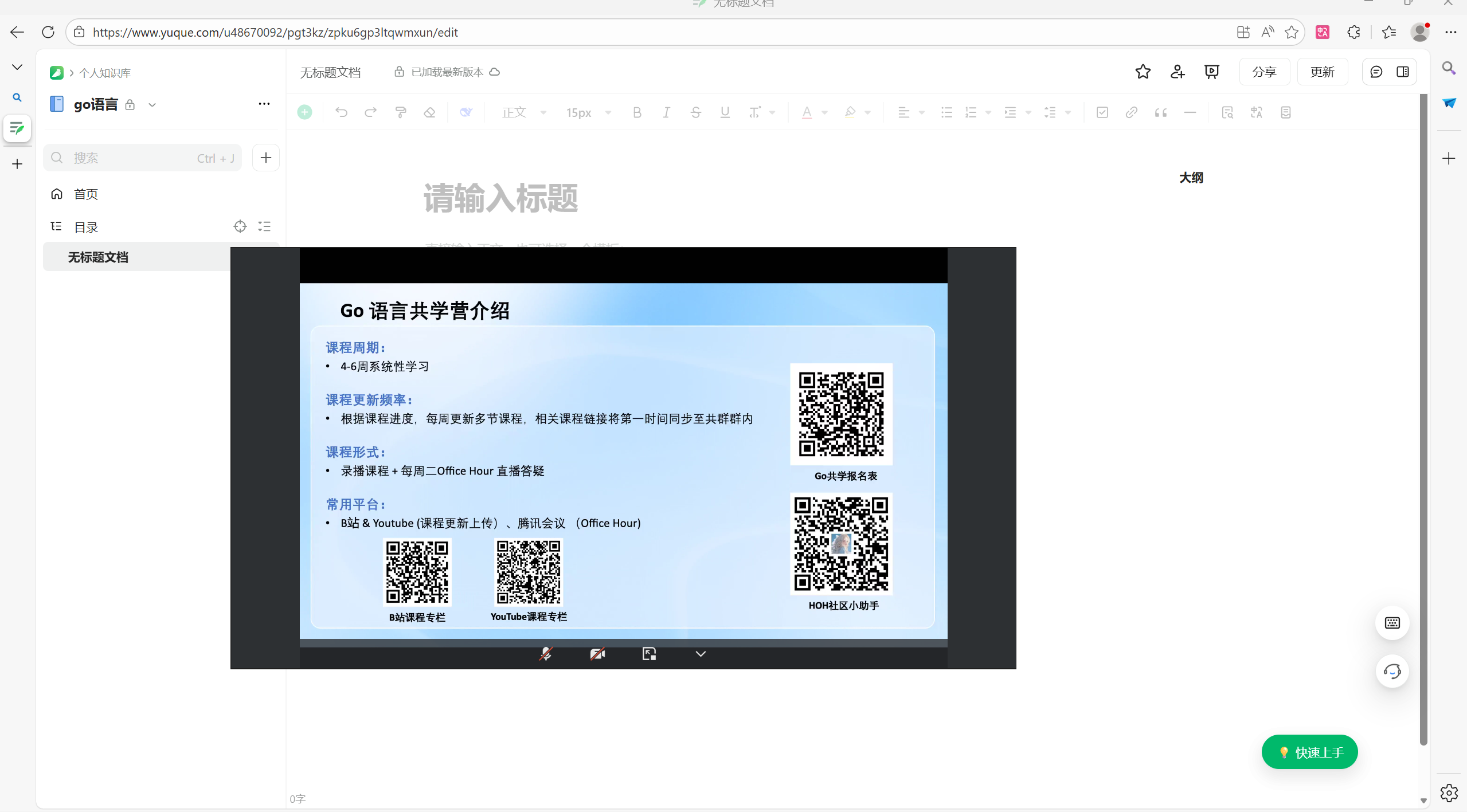The height and width of the screenshot is (812, 1467).
Task: Toggle the checkbox task list button
Action: click(1102, 112)
